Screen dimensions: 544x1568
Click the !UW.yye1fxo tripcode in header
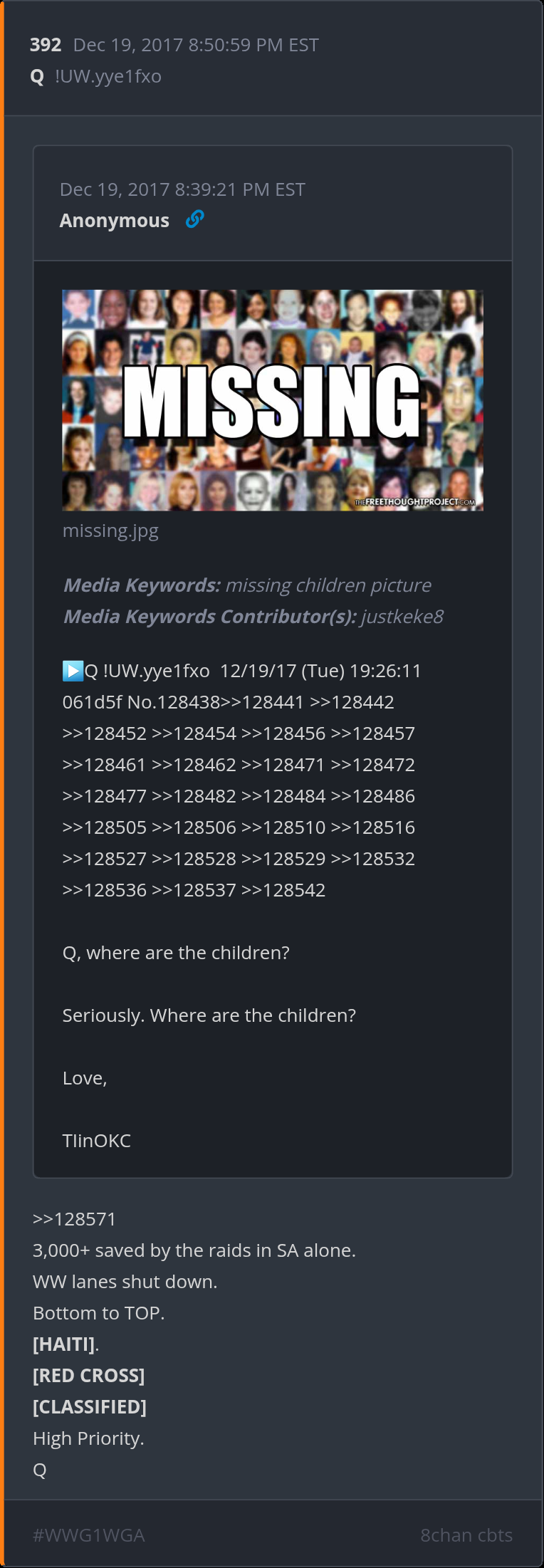108,76
